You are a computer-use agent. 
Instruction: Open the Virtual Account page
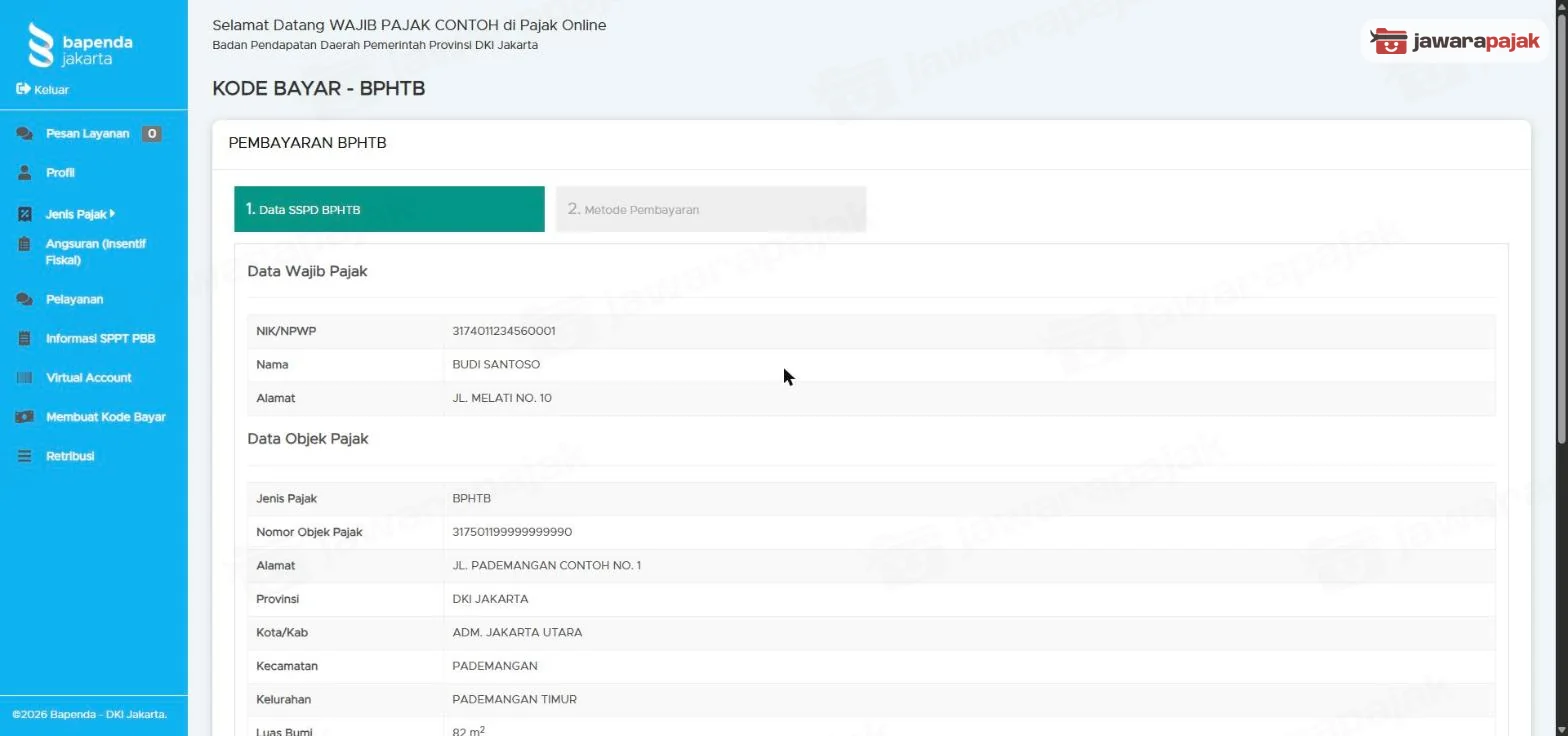(88, 378)
